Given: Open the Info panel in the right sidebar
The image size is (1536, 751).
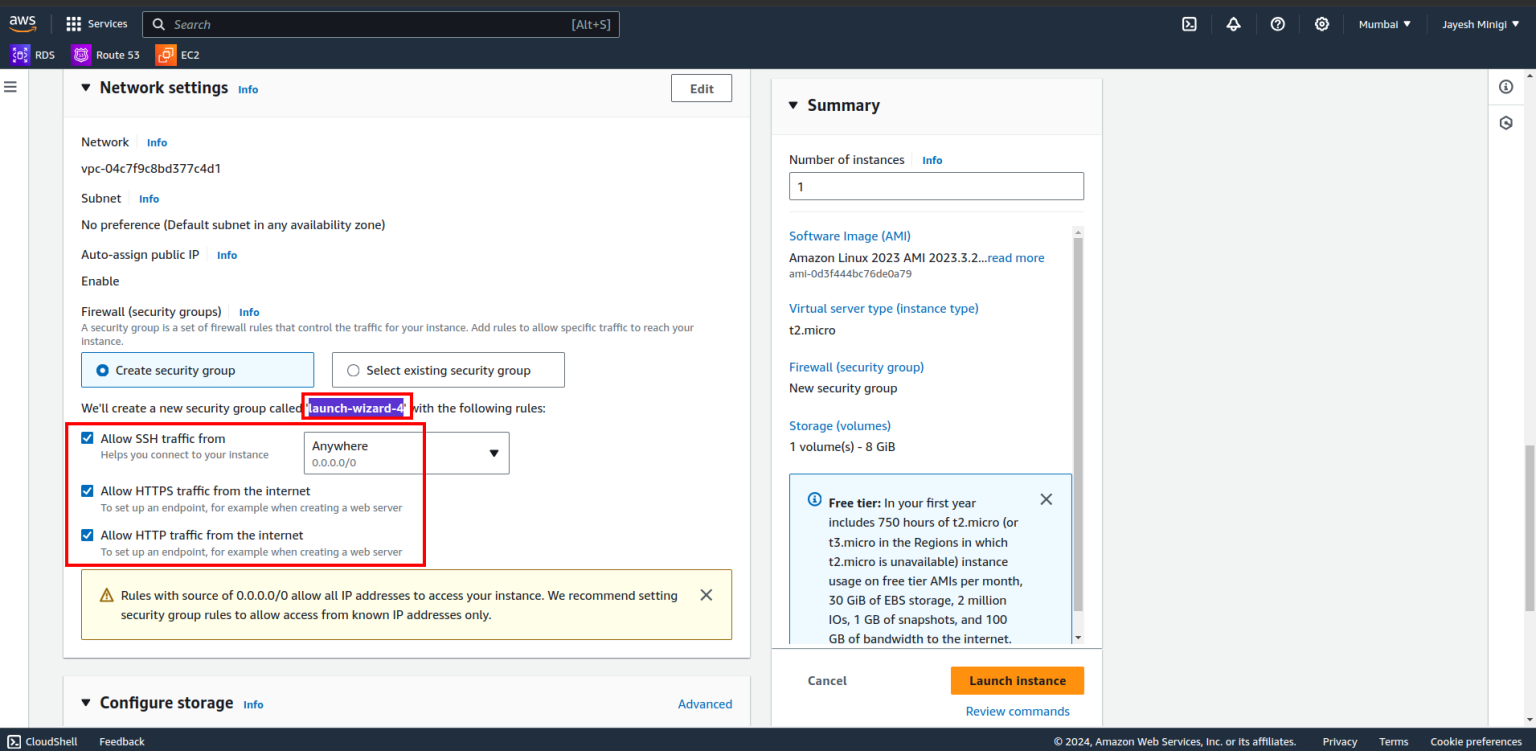Looking at the screenshot, I should 1506,87.
